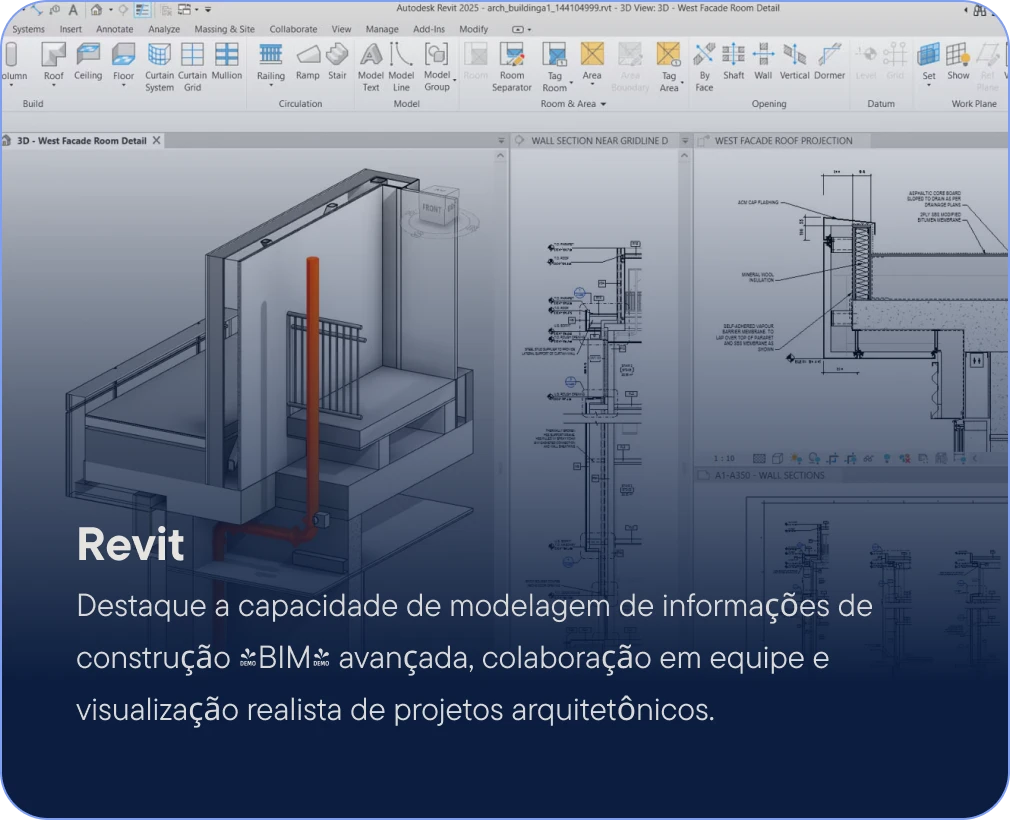Viewport: 1010px width, 820px height.
Task: Open the Analyze ribbon tab
Action: 164,29
